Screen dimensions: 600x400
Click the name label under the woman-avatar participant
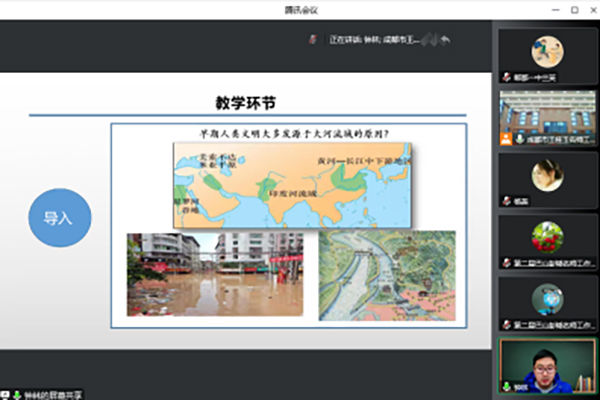(520, 201)
